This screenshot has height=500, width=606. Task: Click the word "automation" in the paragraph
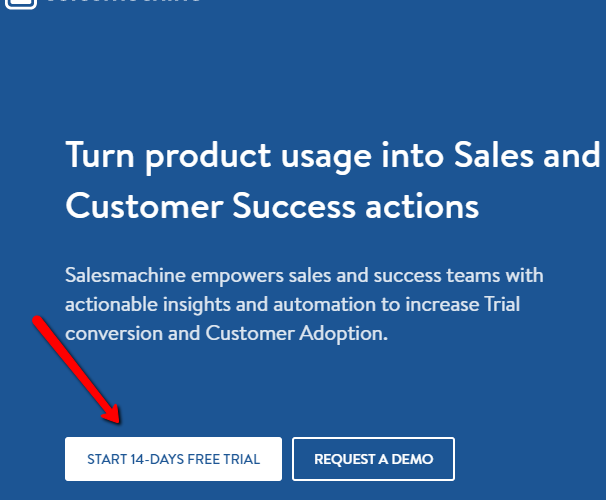point(325,304)
